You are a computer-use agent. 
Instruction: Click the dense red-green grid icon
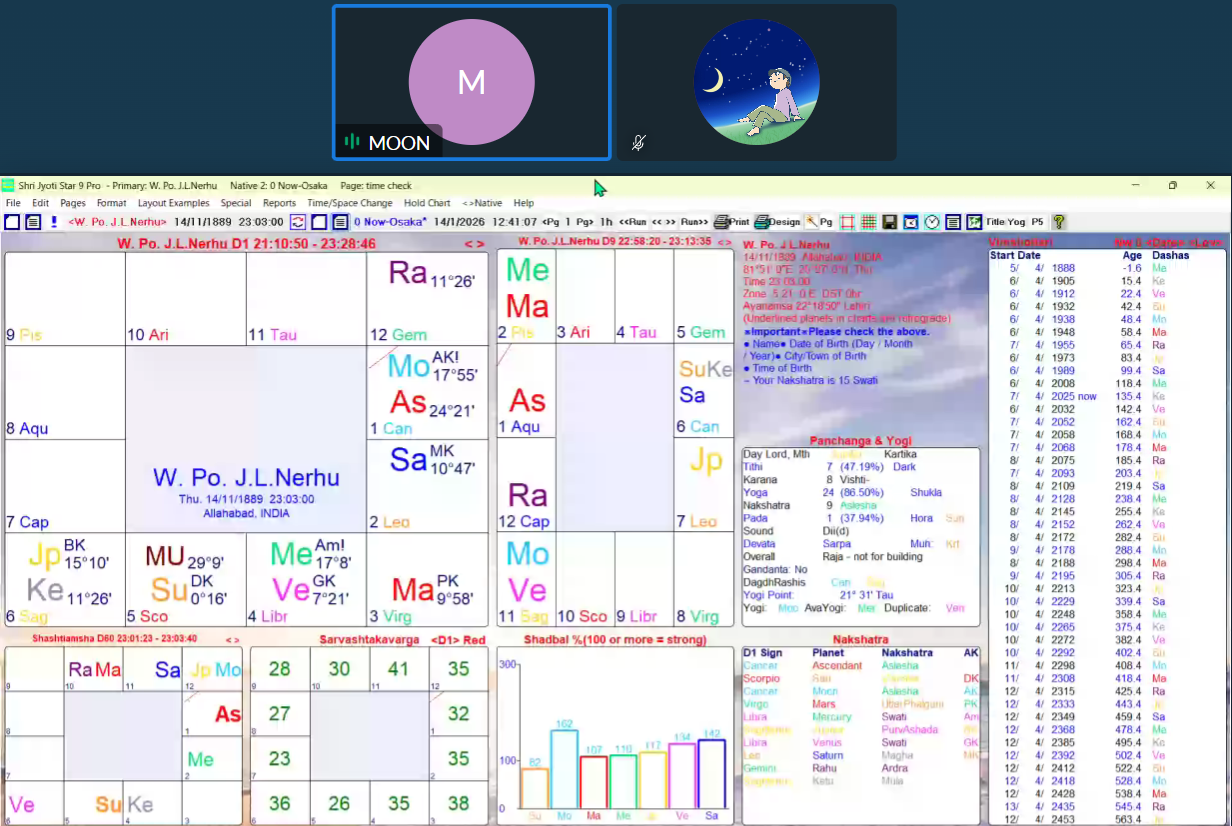coord(869,222)
